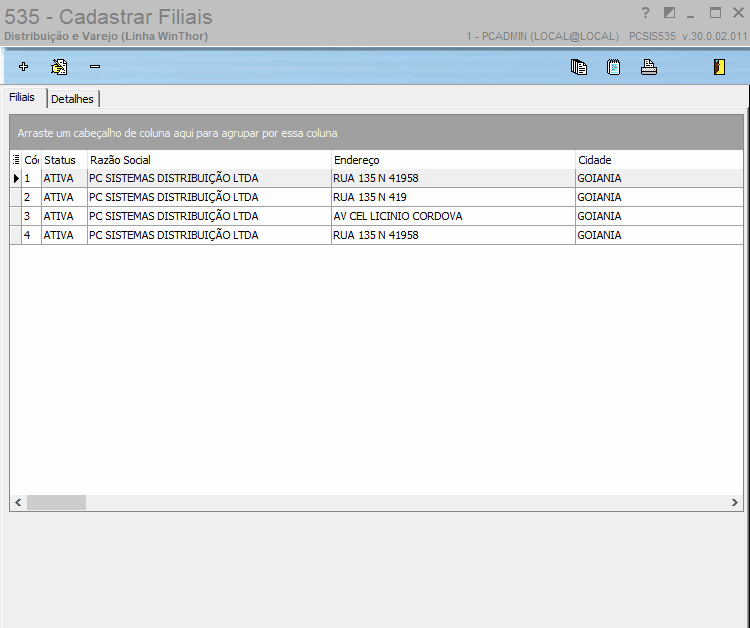
Task: Click GOIANIA city cell of branch 2
Action: click(x=659, y=197)
